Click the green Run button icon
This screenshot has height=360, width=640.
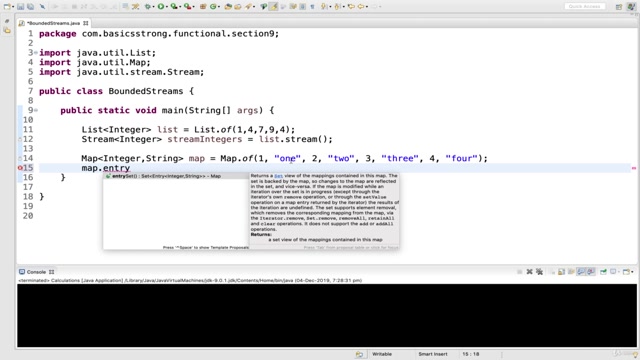pos(161,7)
